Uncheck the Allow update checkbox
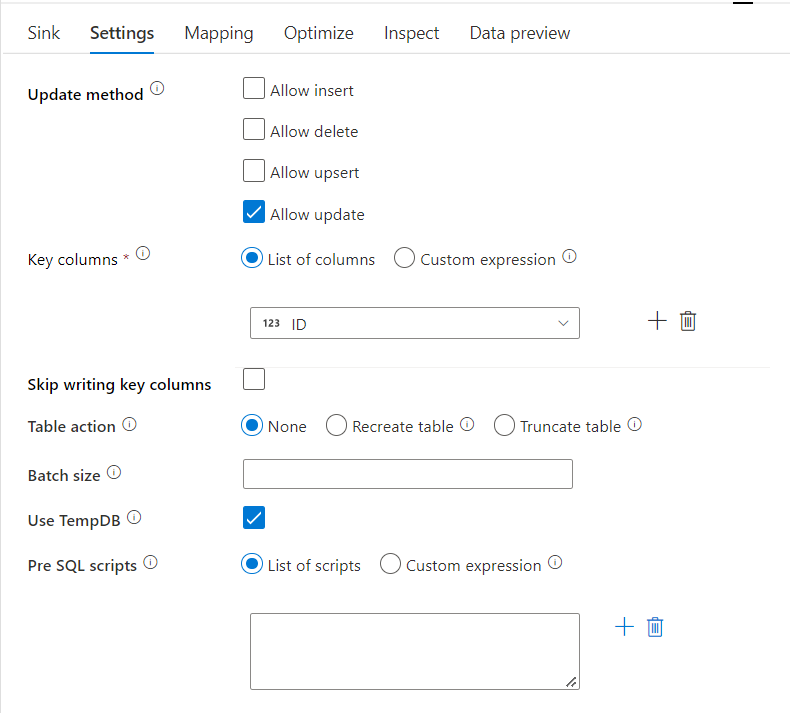The height and width of the screenshot is (713, 790). pos(254,213)
